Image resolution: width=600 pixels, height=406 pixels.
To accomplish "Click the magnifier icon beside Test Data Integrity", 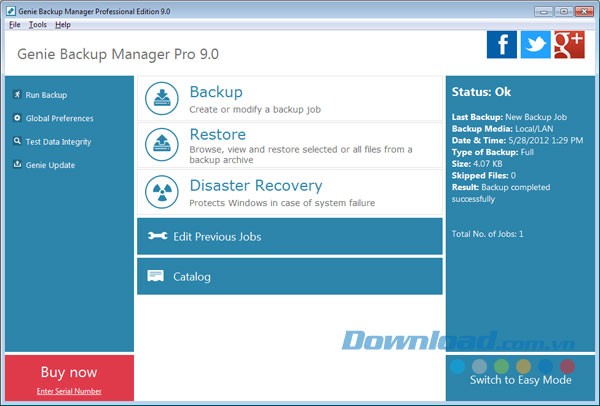I will tap(17, 141).
